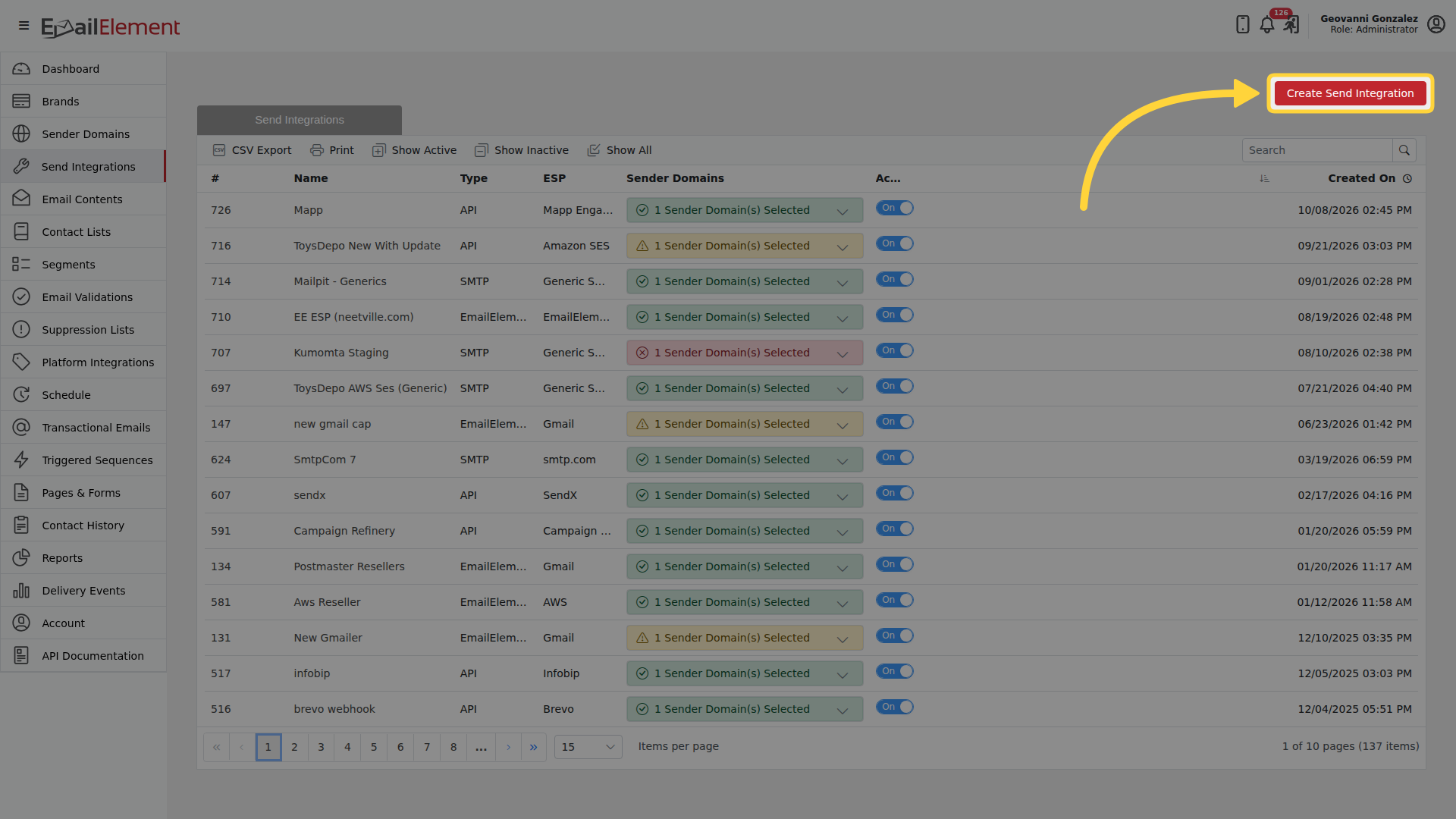Open API Documentation in the sidebar

pyautogui.click(x=83, y=656)
